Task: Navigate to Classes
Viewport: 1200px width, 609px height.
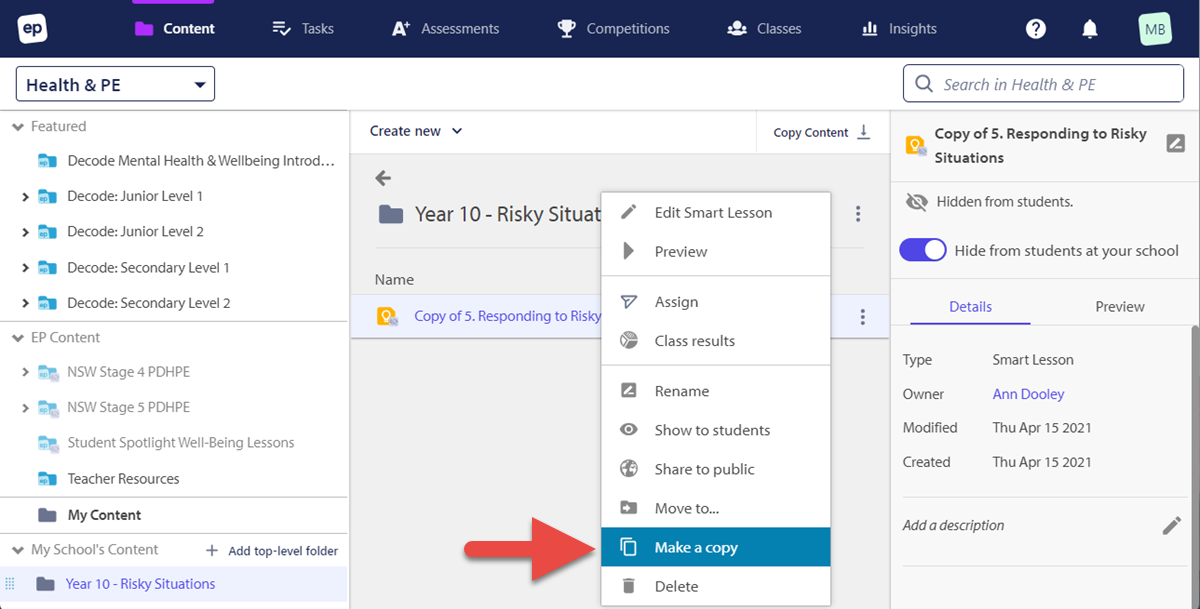Action: tap(764, 29)
